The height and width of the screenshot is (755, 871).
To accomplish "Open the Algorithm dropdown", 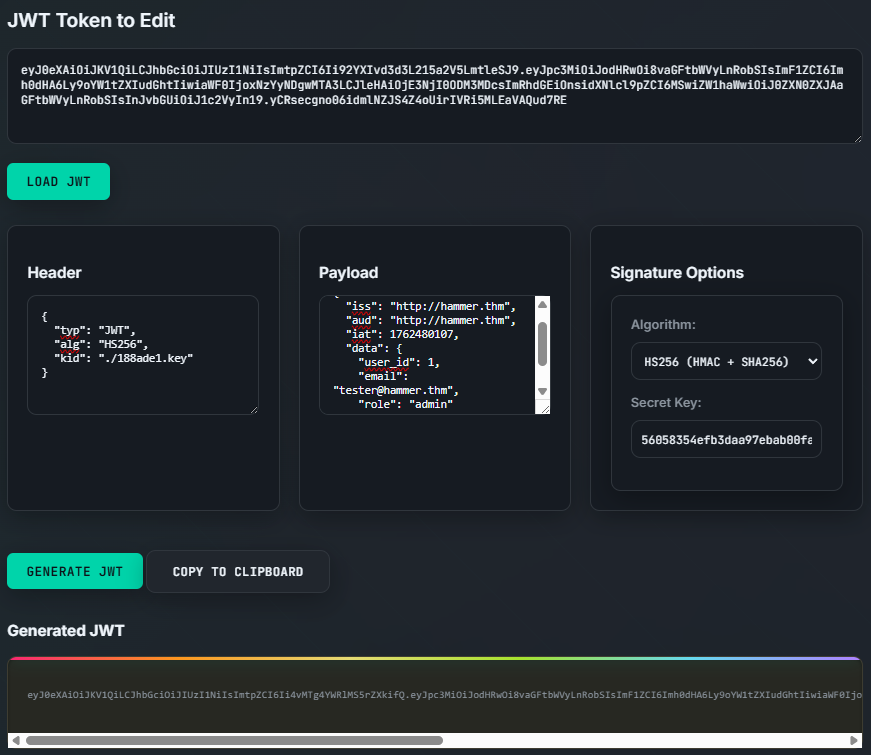I will coord(726,361).
